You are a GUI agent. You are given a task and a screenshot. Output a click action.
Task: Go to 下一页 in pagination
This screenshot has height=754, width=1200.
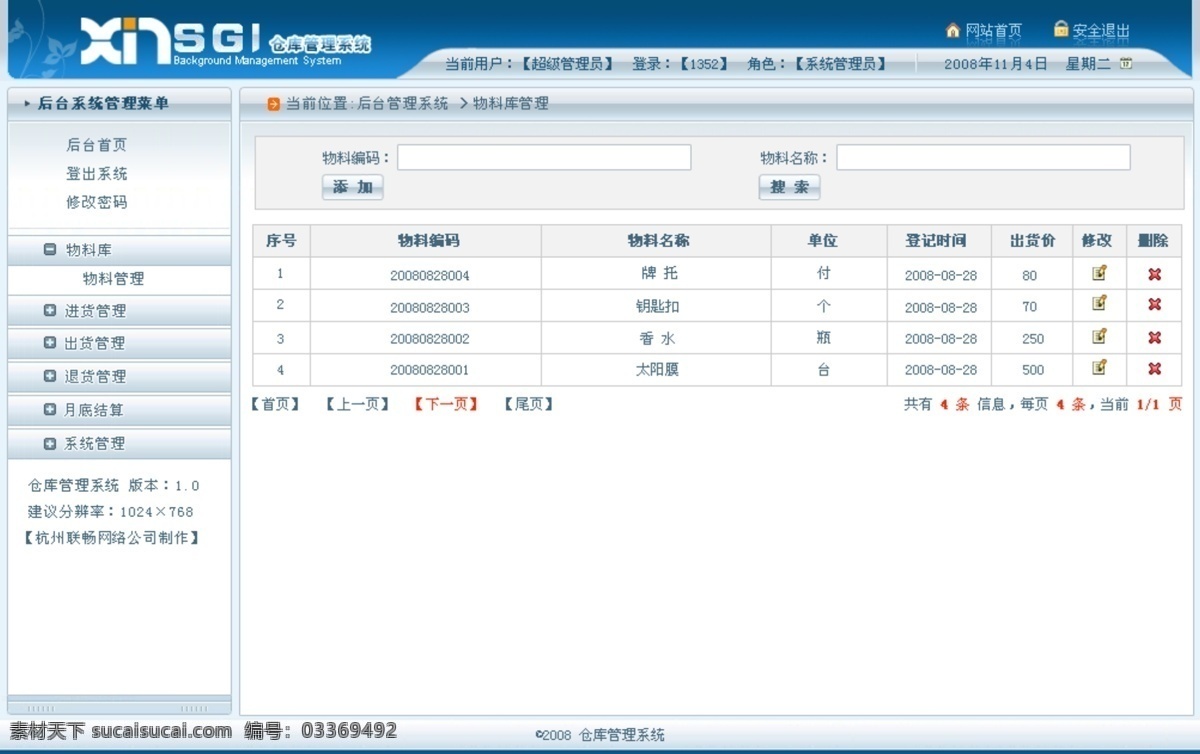point(446,404)
